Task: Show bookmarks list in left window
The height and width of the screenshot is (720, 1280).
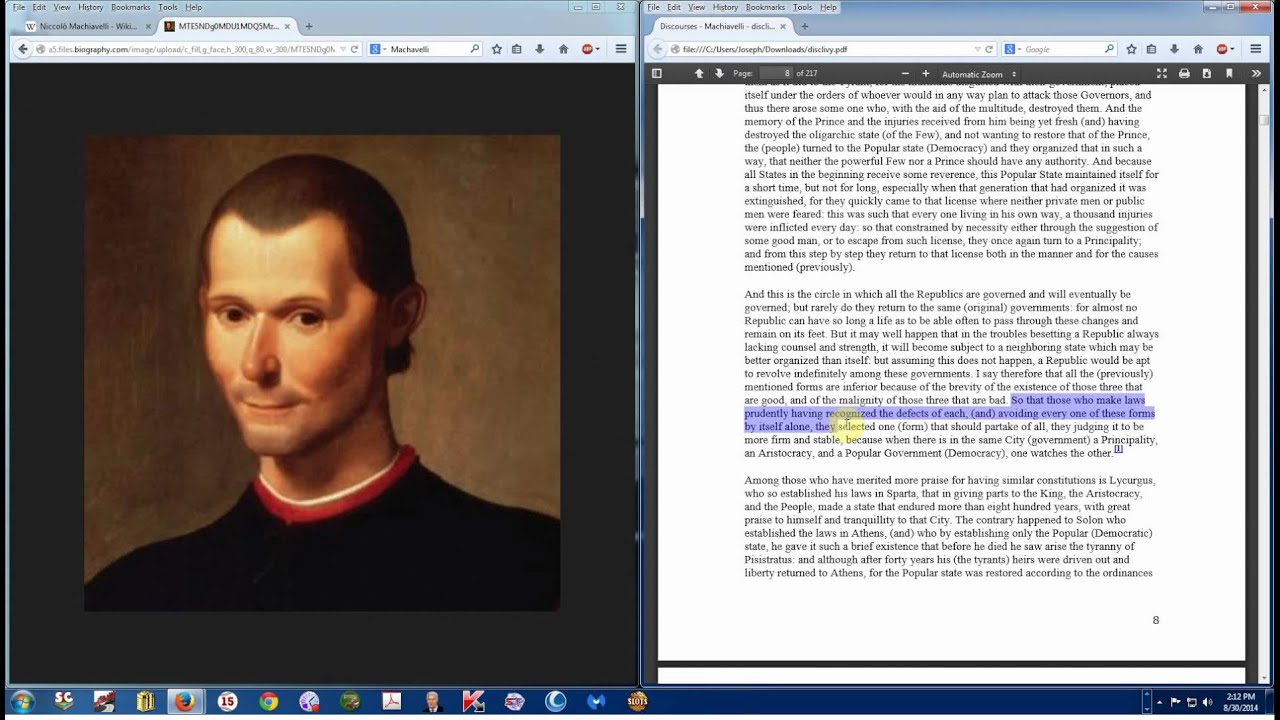Action: 516,49
